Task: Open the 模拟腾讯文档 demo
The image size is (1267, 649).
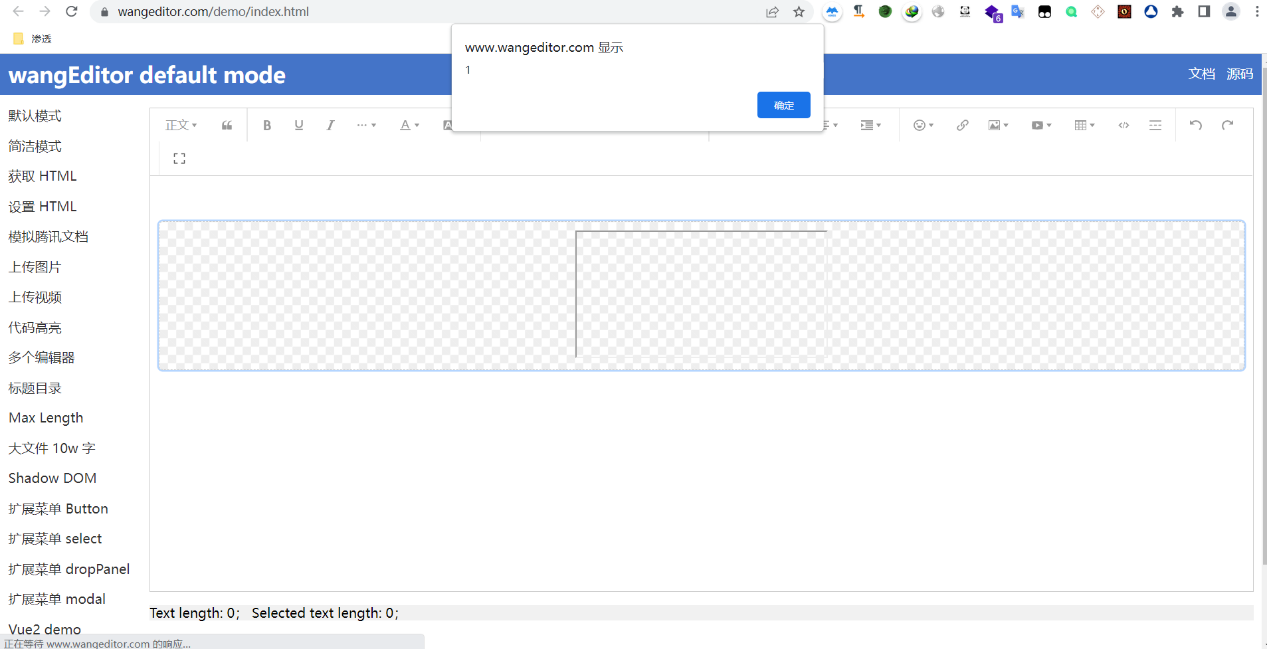Action: coord(48,237)
